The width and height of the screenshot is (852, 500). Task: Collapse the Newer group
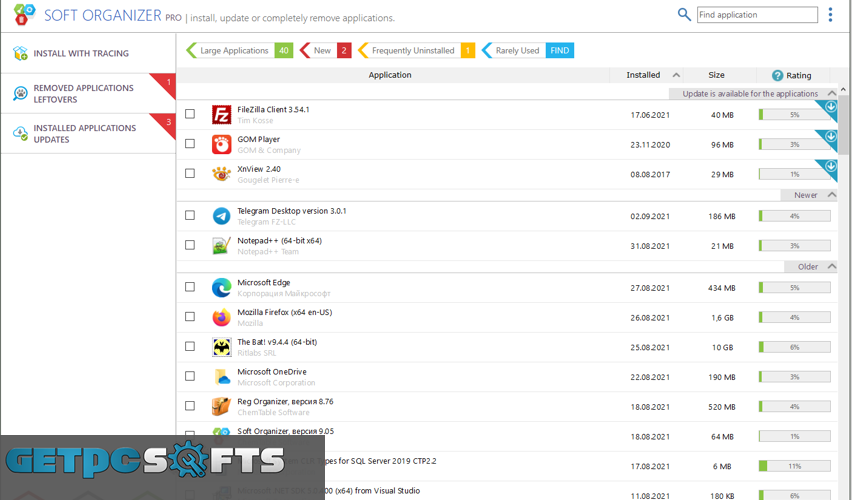pos(831,195)
